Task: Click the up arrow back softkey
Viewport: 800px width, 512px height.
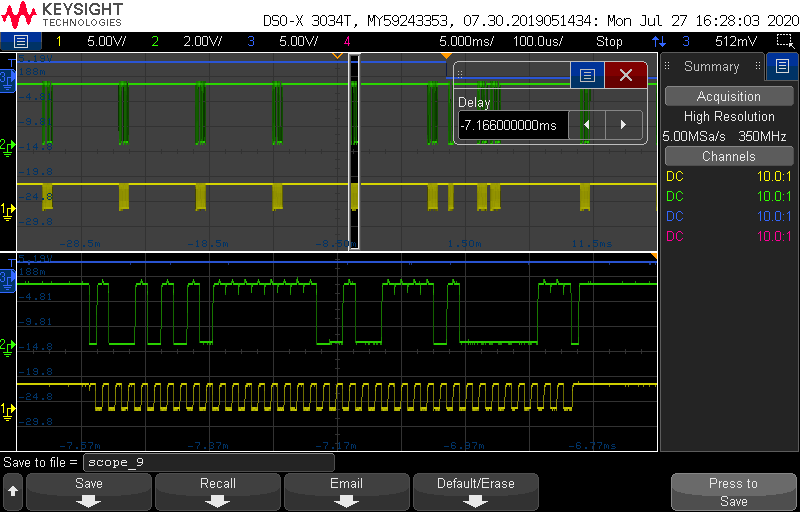Action: click(x=13, y=492)
